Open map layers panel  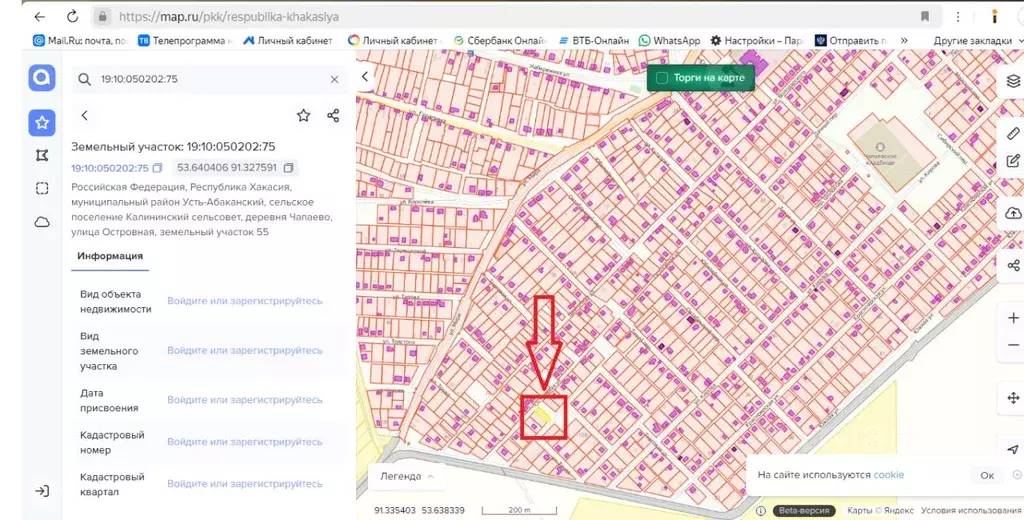[1013, 81]
